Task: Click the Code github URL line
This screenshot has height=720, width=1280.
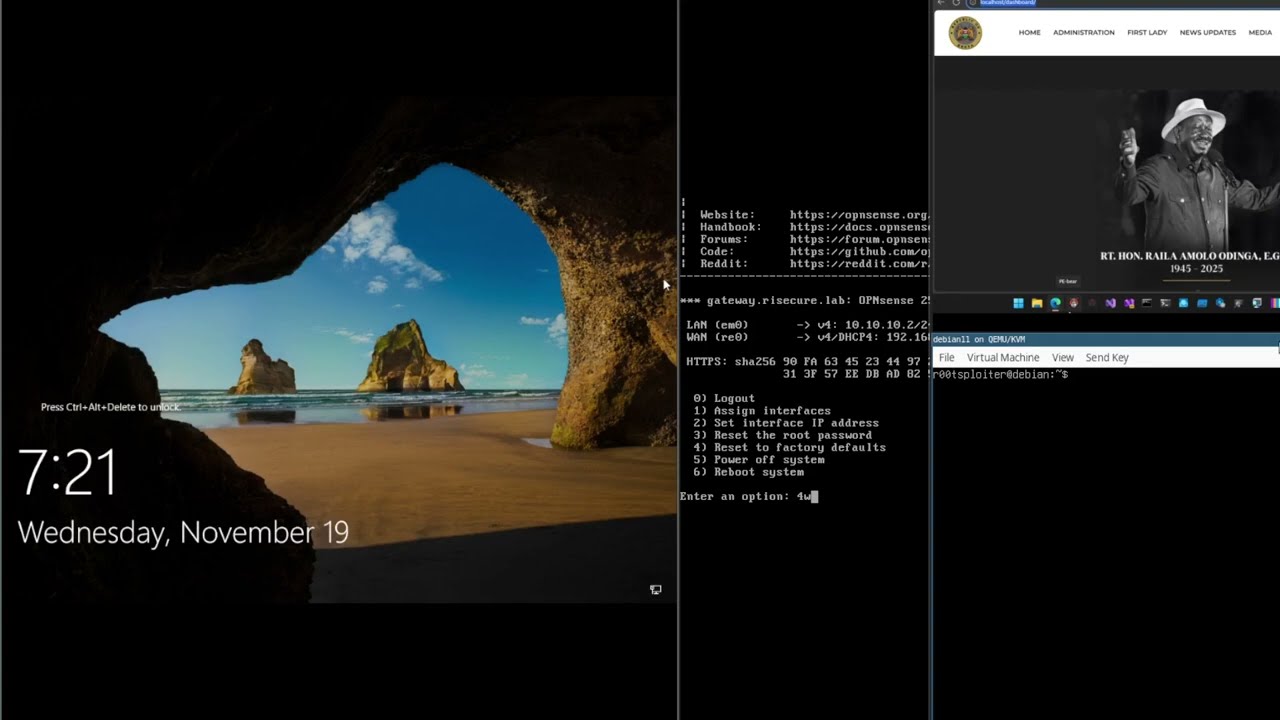Action: (x=814, y=252)
